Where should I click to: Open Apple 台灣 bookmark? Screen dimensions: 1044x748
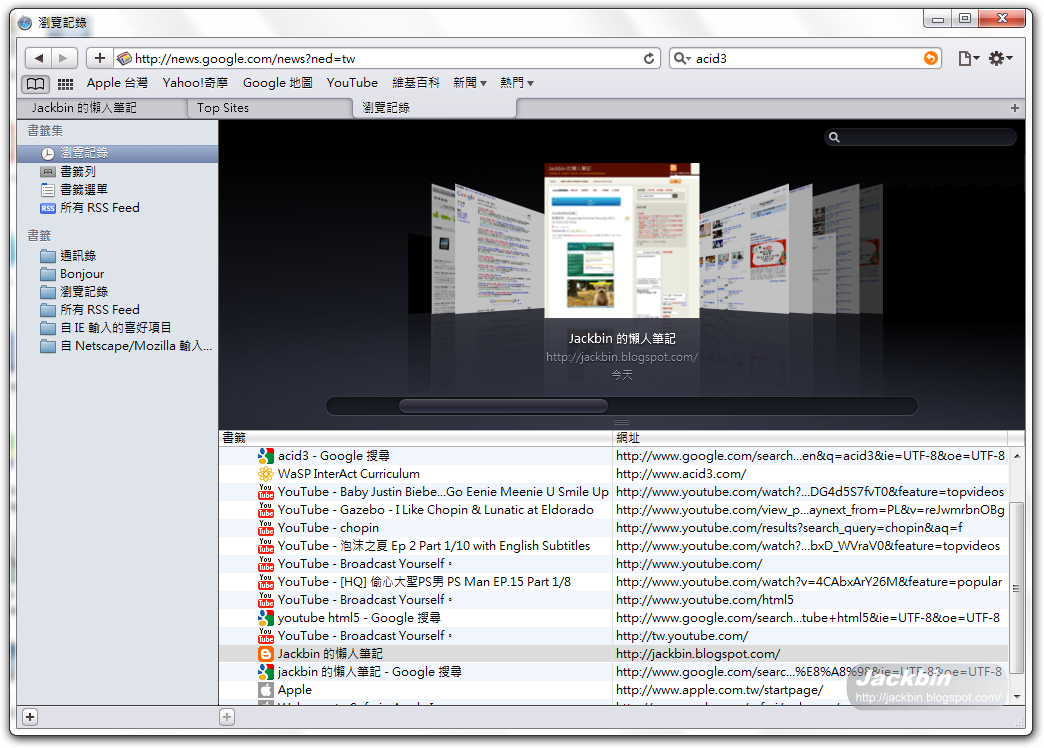point(117,83)
